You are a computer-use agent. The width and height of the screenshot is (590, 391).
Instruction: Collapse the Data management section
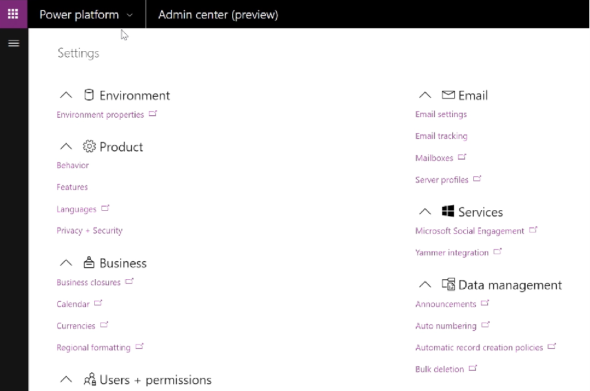click(x=425, y=285)
